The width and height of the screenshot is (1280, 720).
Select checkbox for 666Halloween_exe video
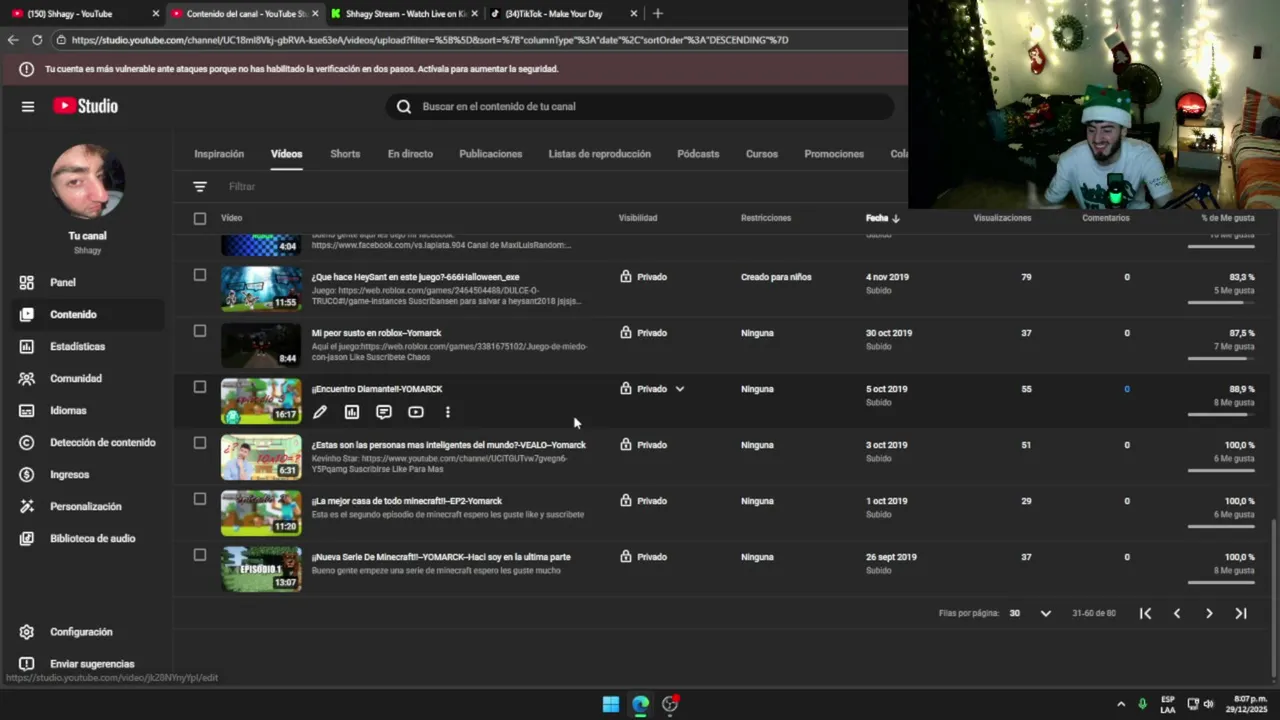(x=200, y=275)
